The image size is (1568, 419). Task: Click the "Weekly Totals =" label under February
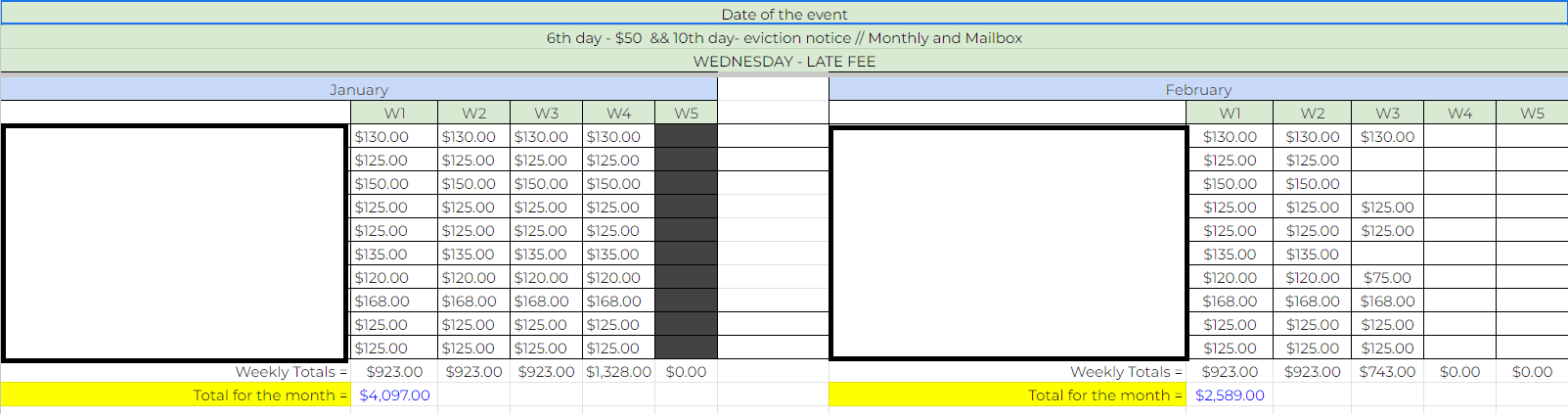(x=1126, y=371)
